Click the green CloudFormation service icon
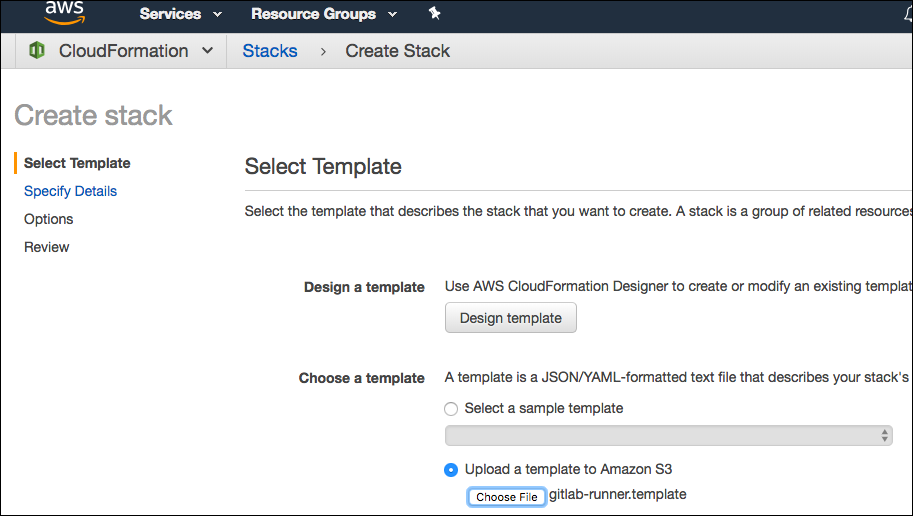 click(x=37, y=51)
